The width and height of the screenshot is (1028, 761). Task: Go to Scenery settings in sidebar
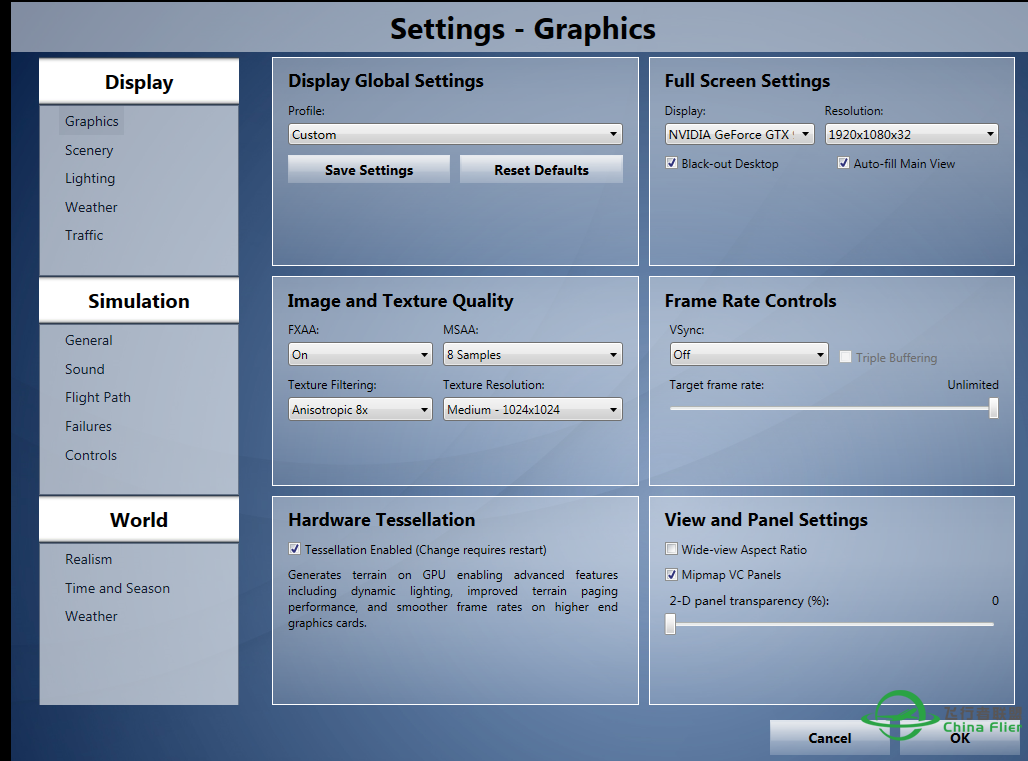(x=89, y=150)
